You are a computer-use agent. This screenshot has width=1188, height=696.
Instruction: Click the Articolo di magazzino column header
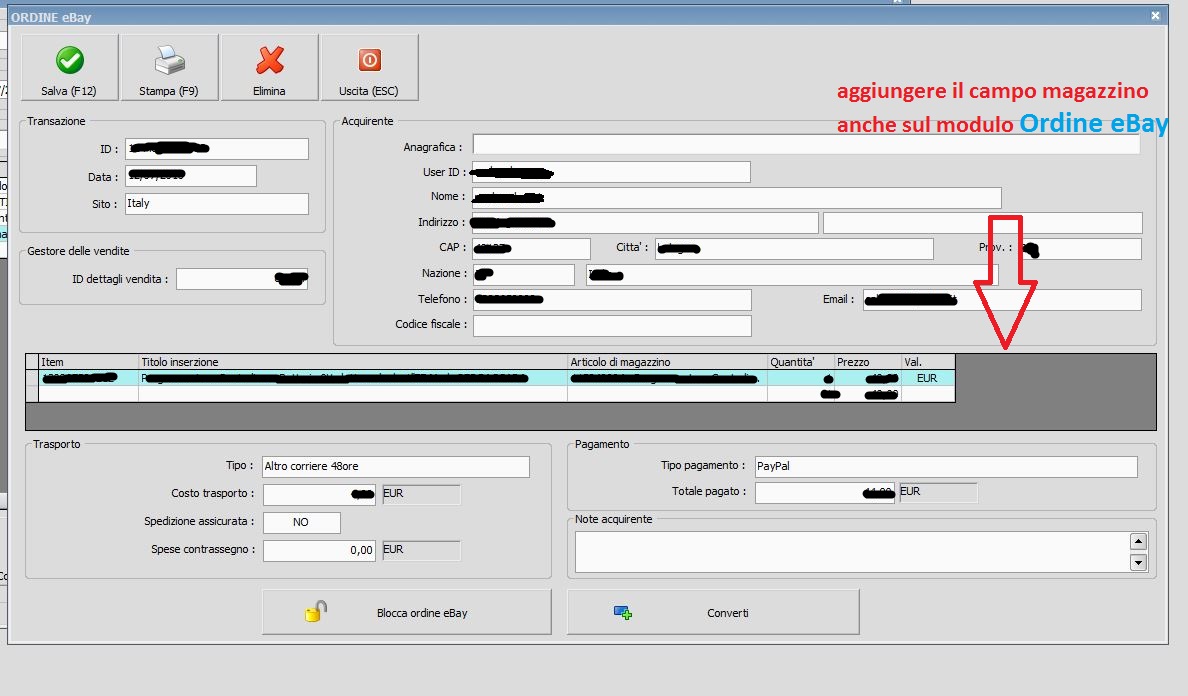(667, 362)
